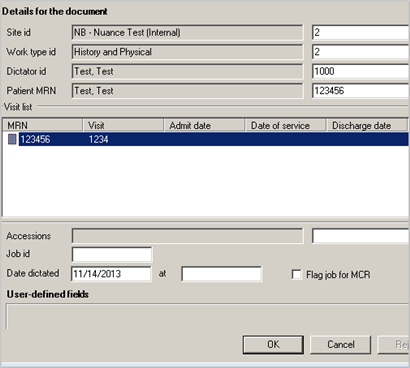Enable the Flag job for MCR checkbox

pos(296,274)
